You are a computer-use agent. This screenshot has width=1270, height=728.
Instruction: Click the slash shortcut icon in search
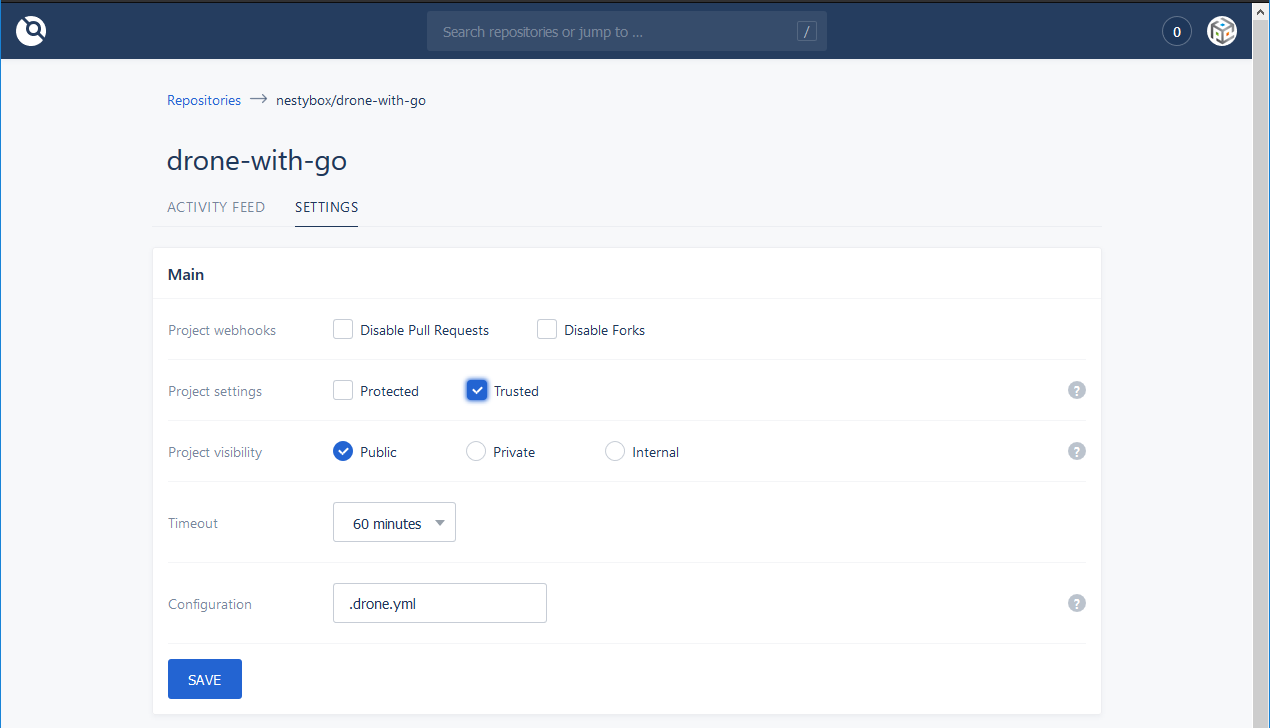(x=806, y=32)
